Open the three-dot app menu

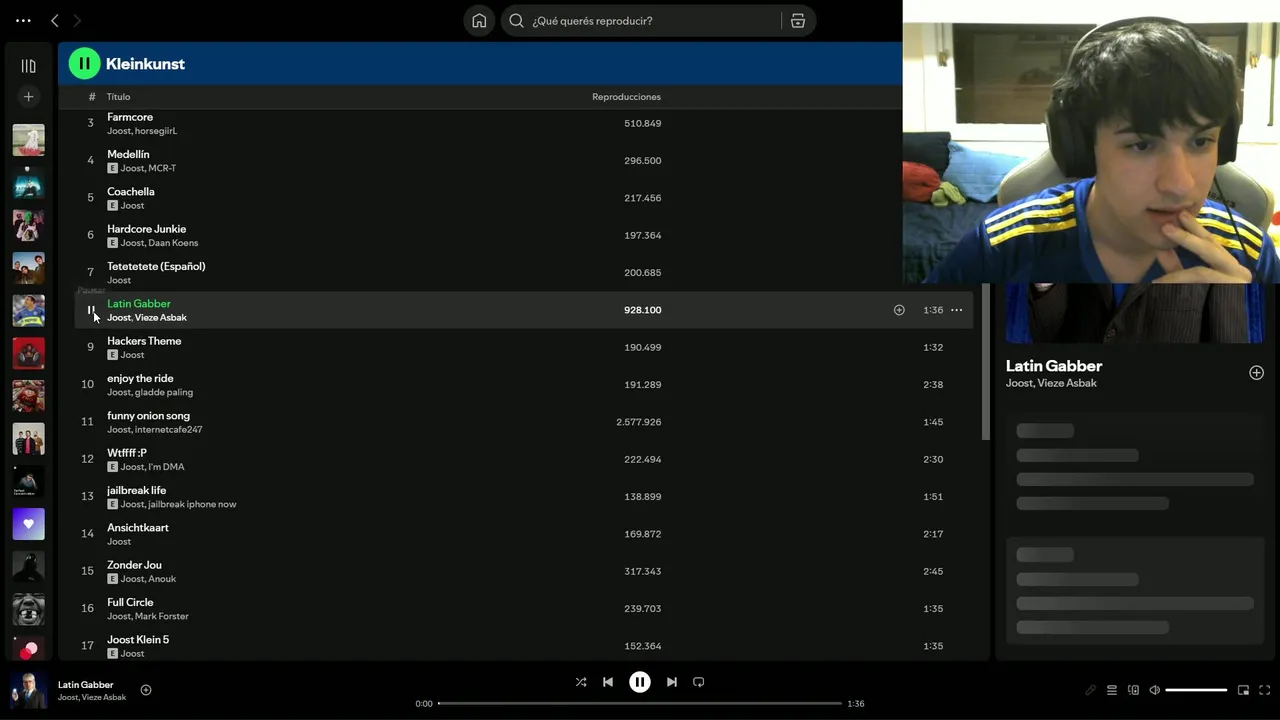click(x=23, y=20)
